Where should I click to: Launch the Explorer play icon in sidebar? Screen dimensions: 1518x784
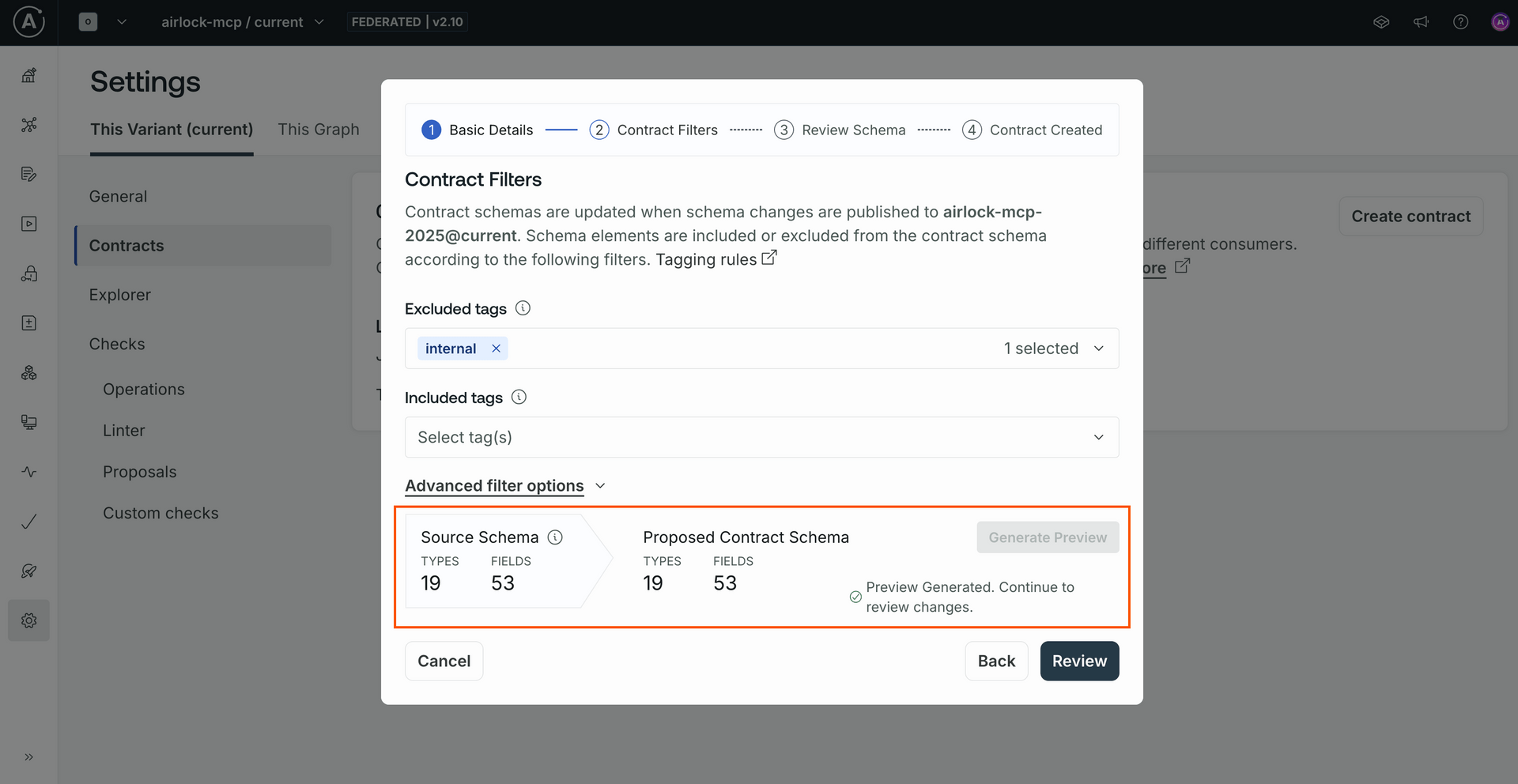(29, 224)
